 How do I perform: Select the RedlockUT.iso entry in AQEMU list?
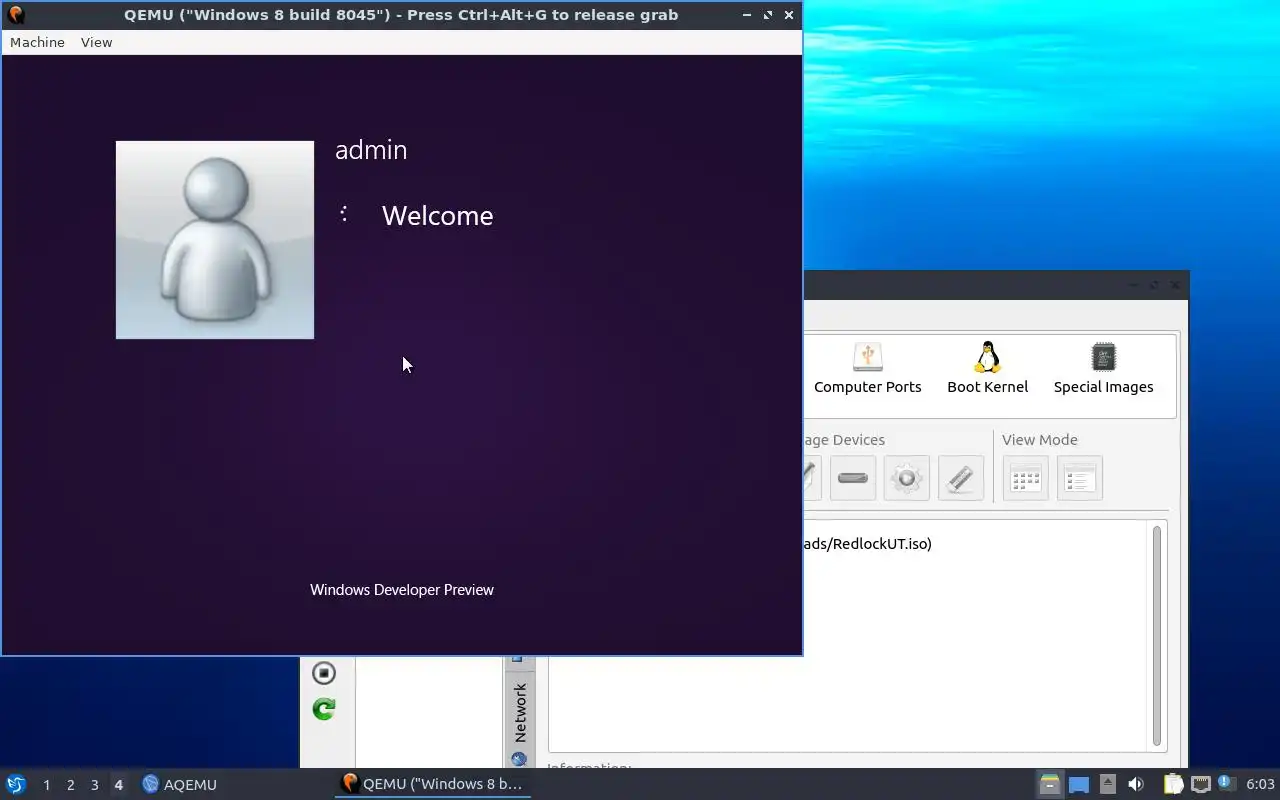[x=867, y=544]
